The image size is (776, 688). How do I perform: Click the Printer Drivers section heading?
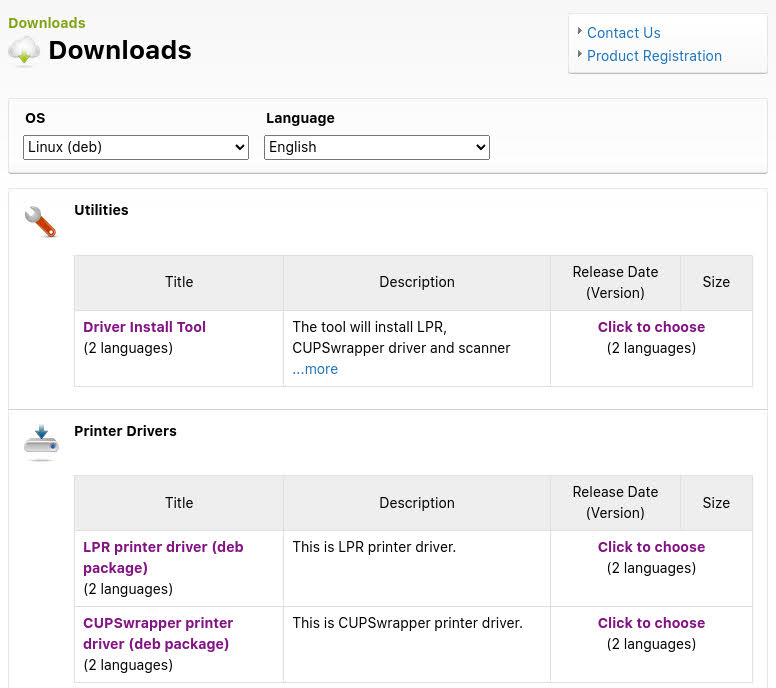(125, 431)
